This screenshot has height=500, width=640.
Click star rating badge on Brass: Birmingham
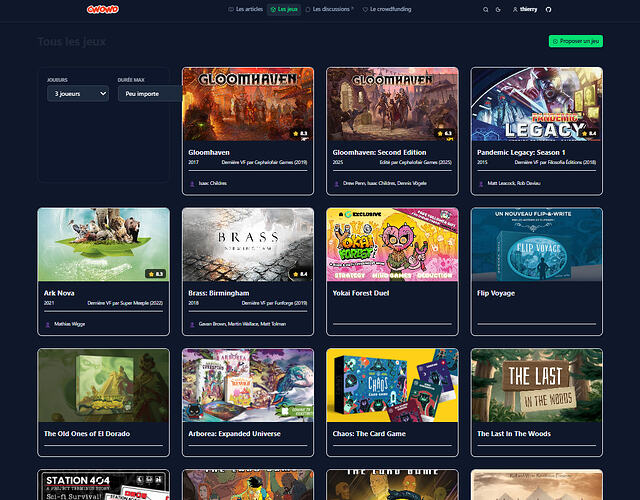click(300, 273)
